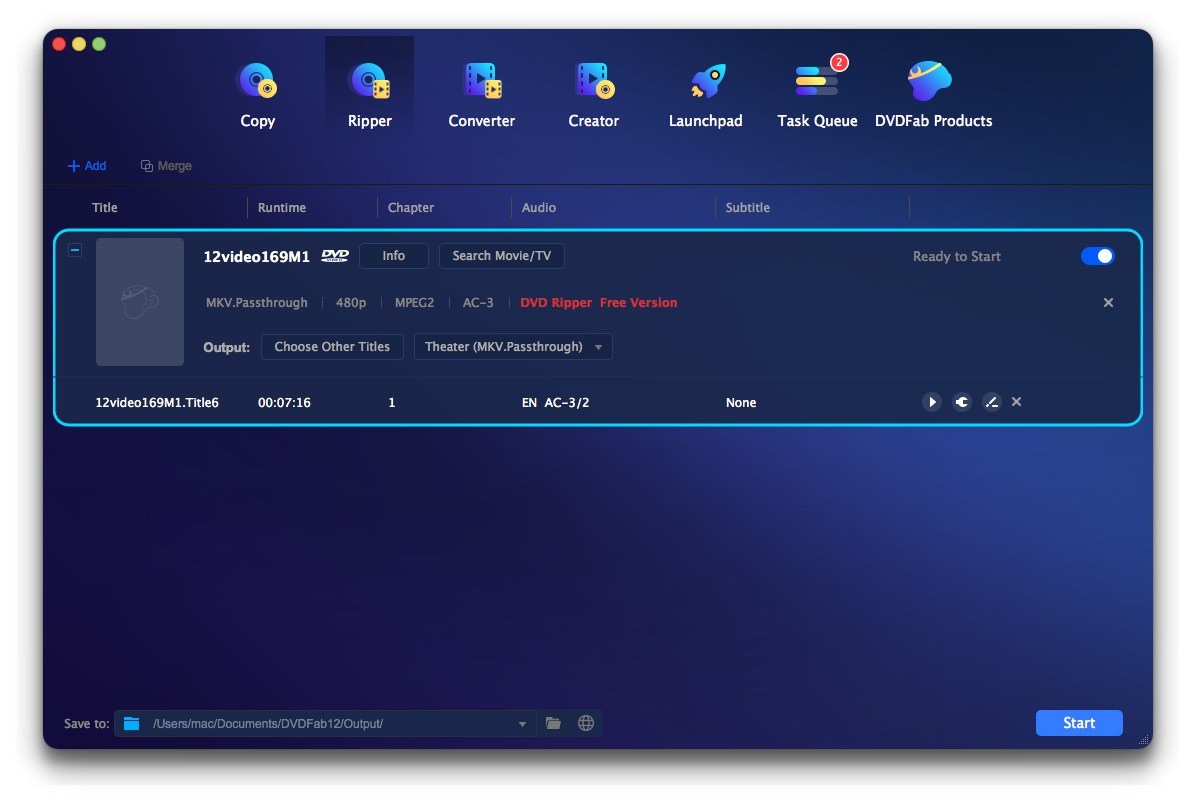1196x806 pixels.
Task: Click the globe icon next to the save path
Action: (586, 723)
